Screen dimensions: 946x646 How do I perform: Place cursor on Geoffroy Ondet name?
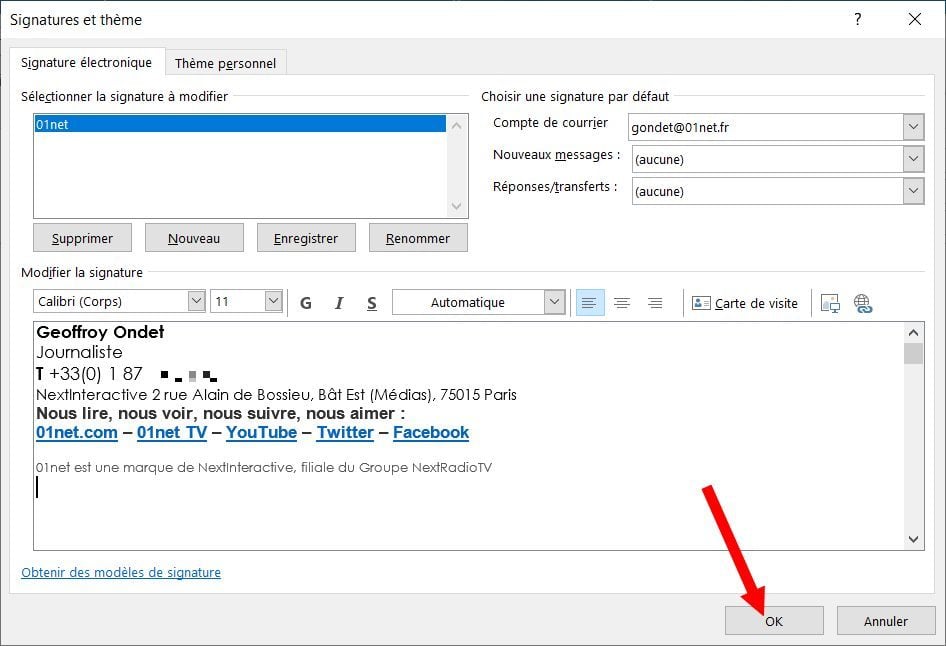100,332
